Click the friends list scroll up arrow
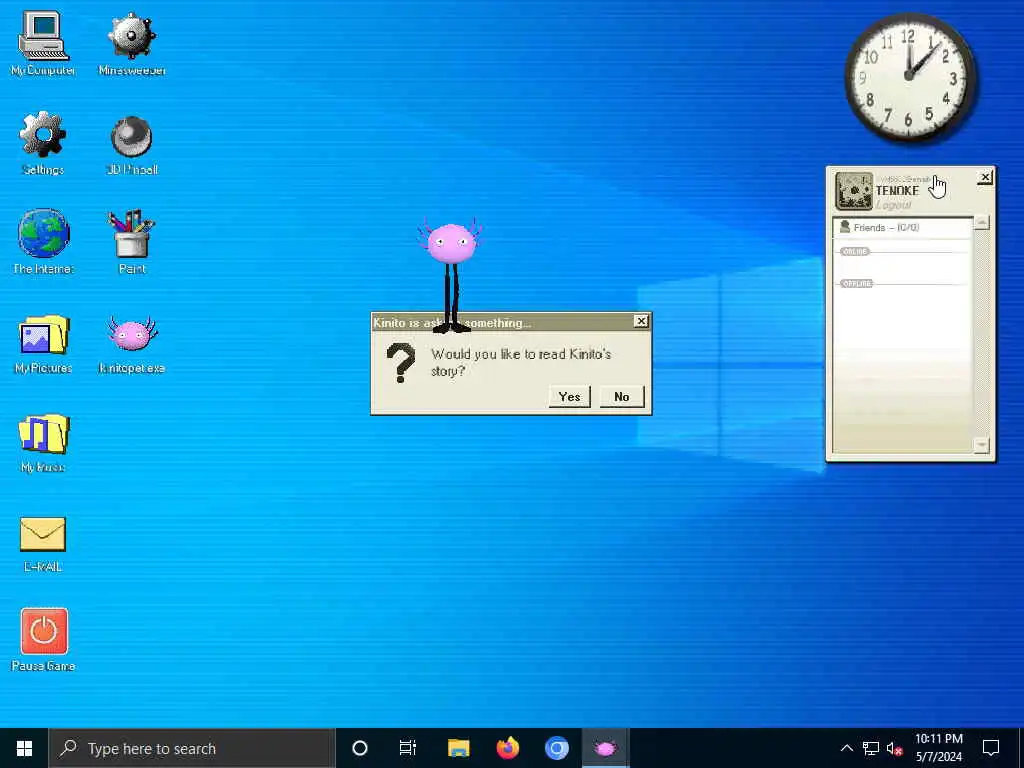The image size is (1024, 768). tap(981, 223)
